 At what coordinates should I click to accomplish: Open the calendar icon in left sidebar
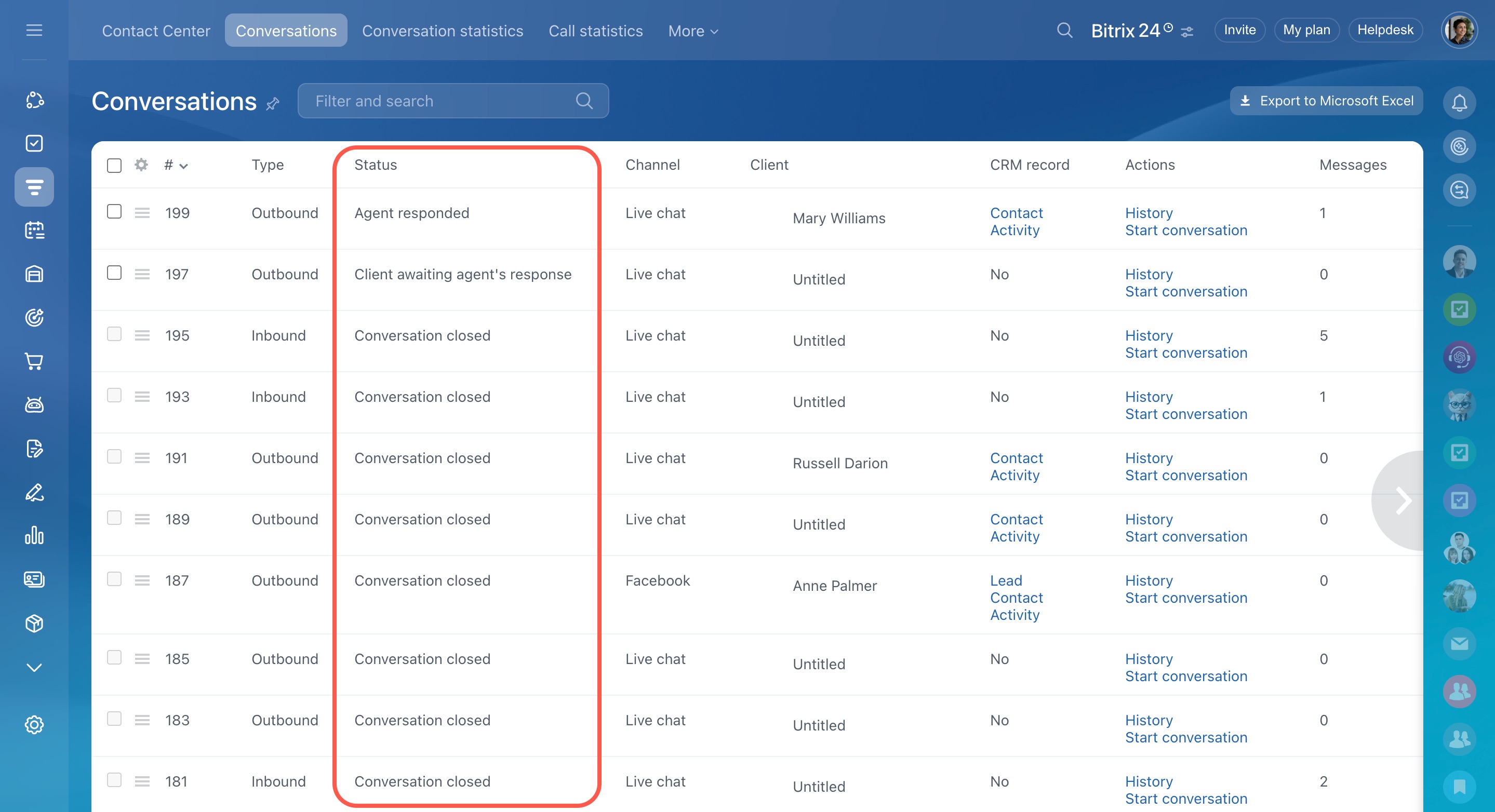coord(34,231)
